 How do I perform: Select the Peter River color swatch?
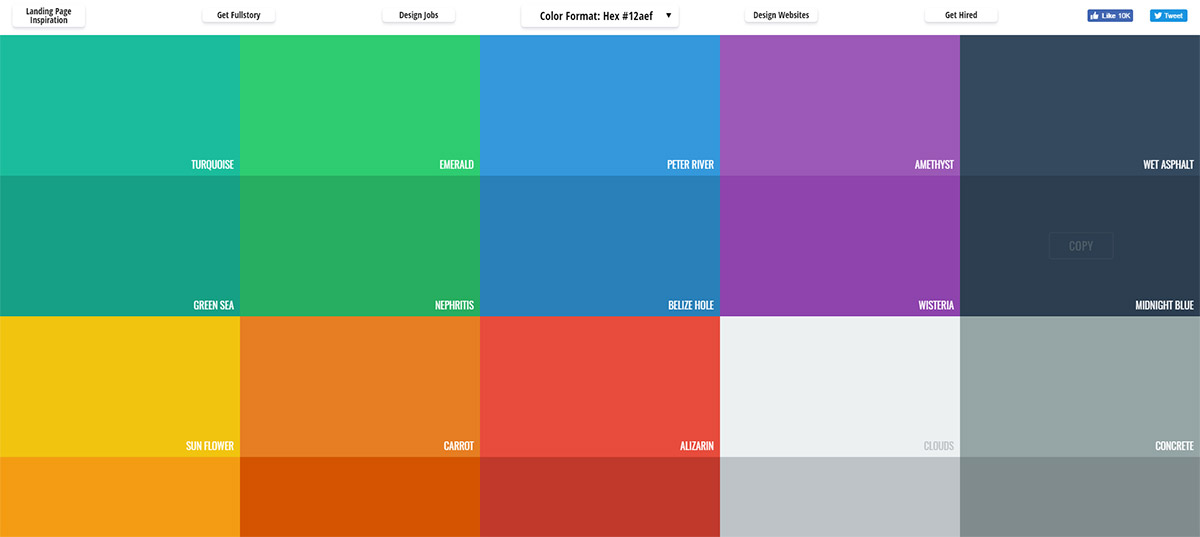(600, 105)
